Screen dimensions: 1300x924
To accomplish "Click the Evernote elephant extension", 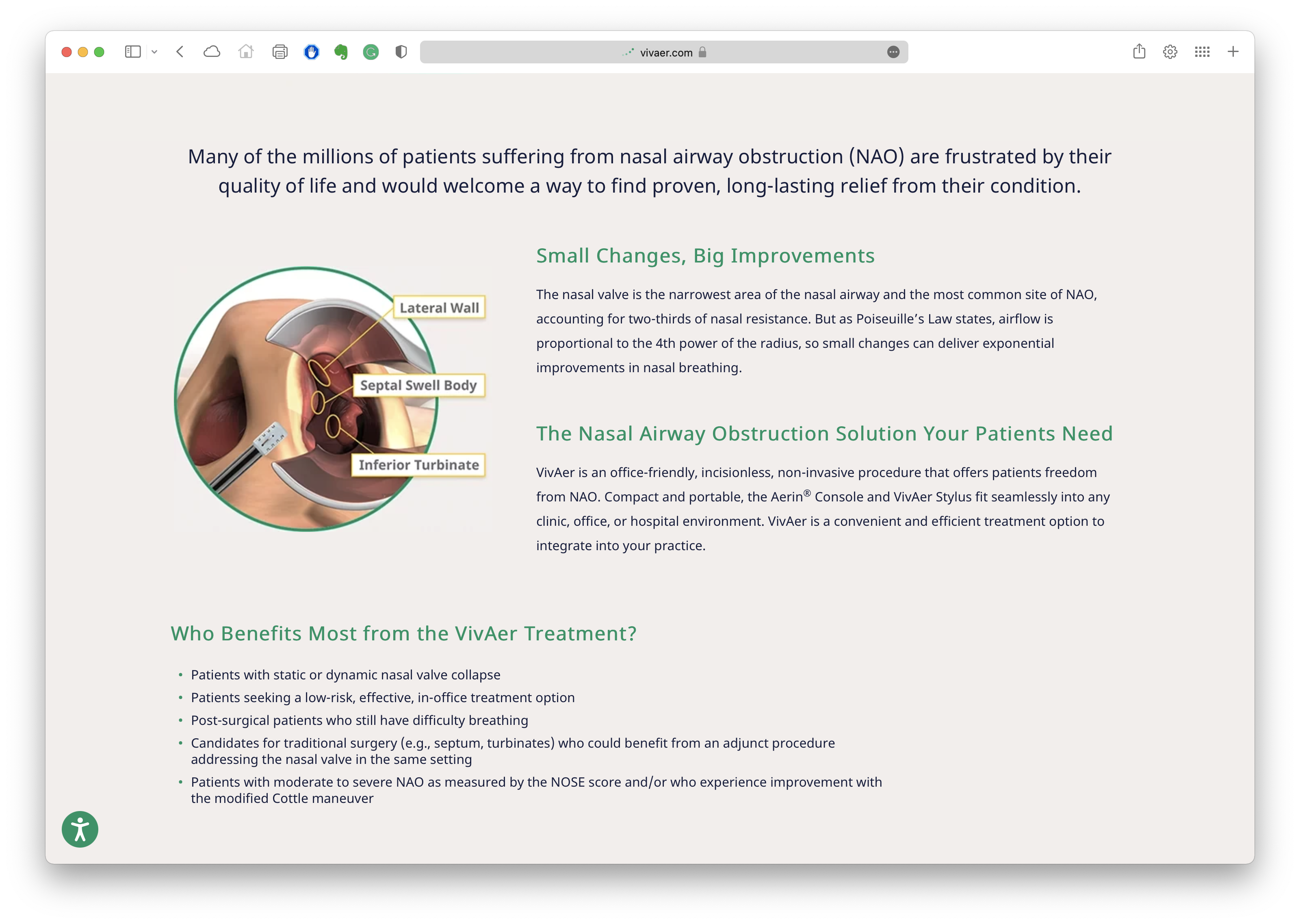I will point(341,52).
